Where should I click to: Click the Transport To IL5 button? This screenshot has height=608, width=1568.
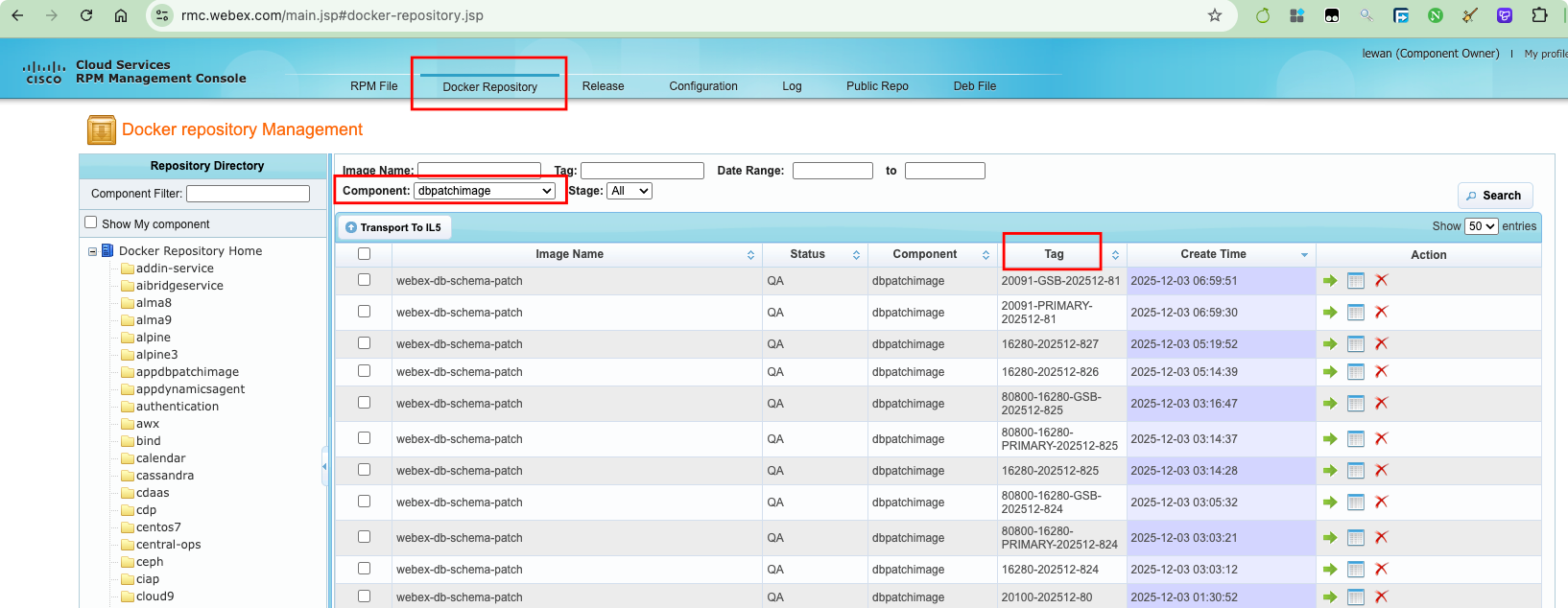coord(393,227)
